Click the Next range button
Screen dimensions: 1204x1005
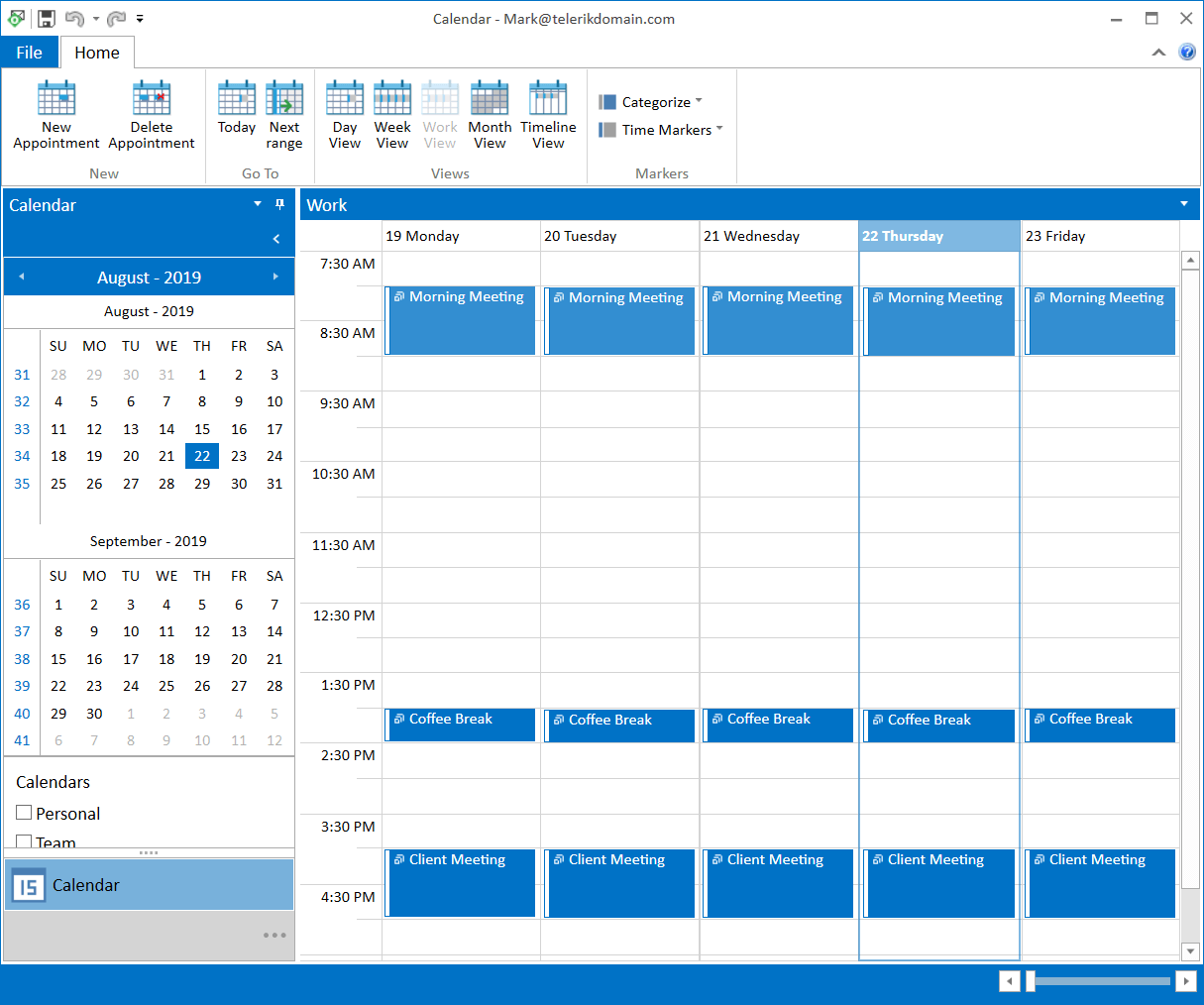[x=284, y=112]
